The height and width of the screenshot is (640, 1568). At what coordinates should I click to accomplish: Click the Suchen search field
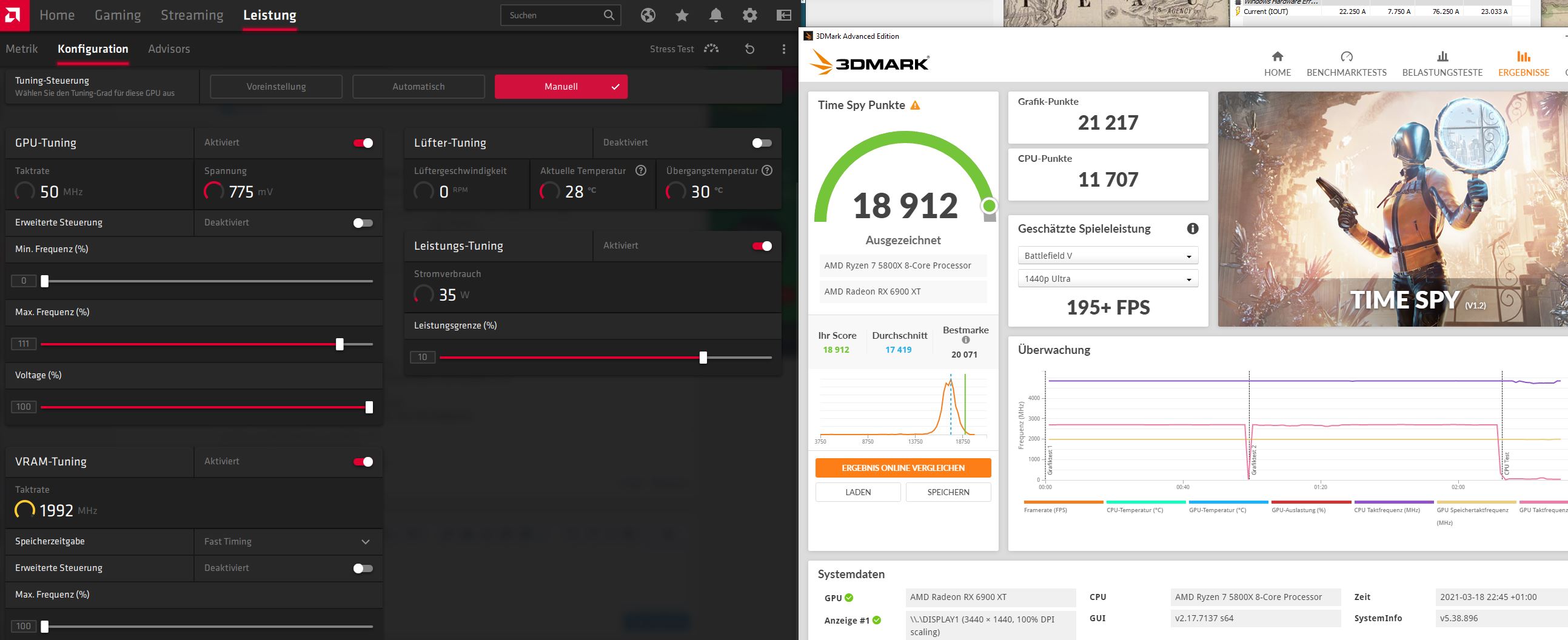coord(561,15)
